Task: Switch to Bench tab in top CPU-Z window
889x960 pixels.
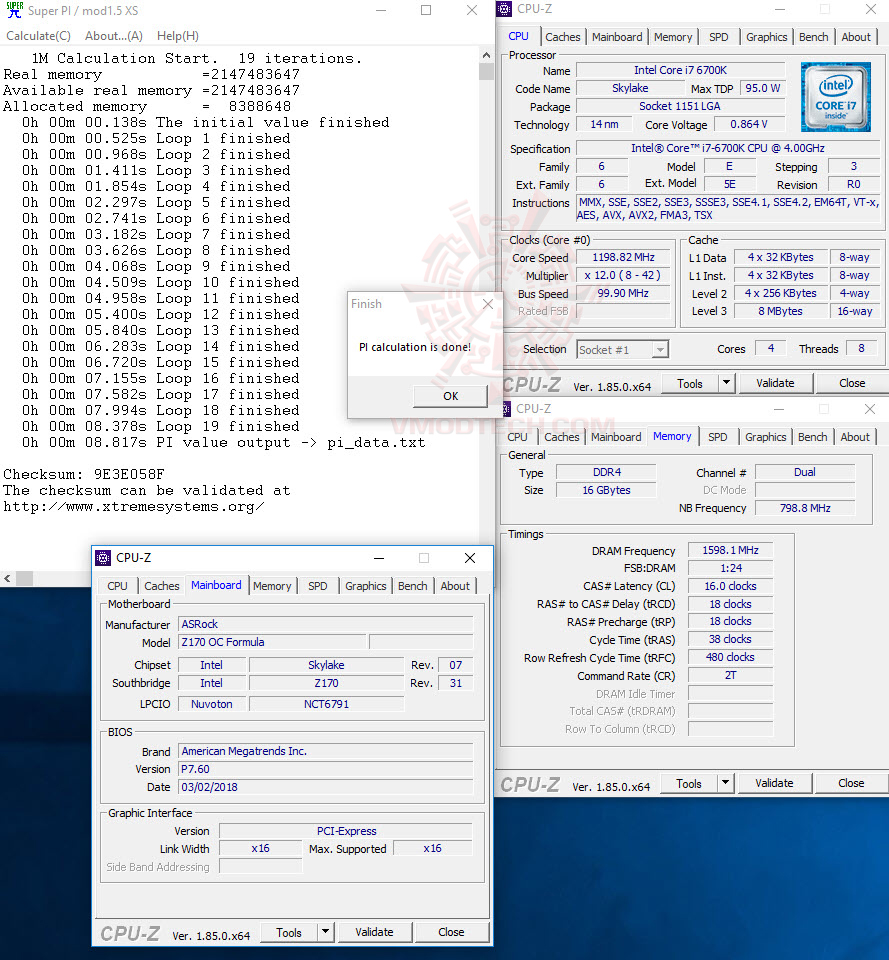Action: click(814, 37)
